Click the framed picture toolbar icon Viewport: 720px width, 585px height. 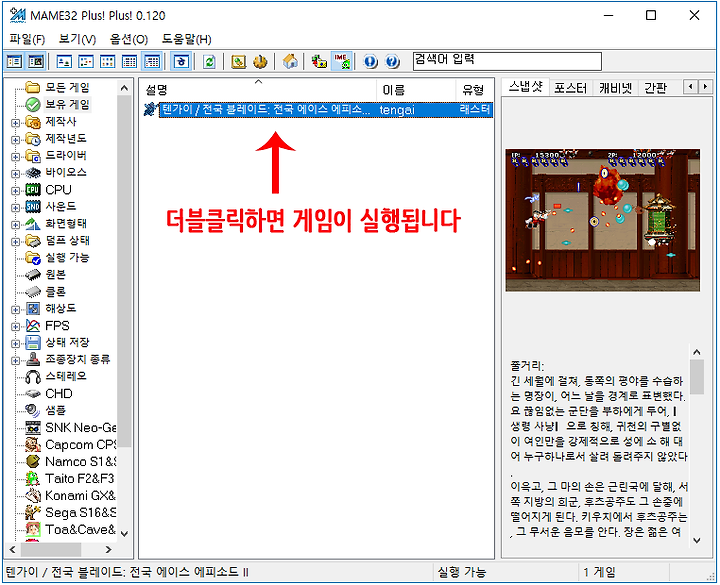(238, 62)
